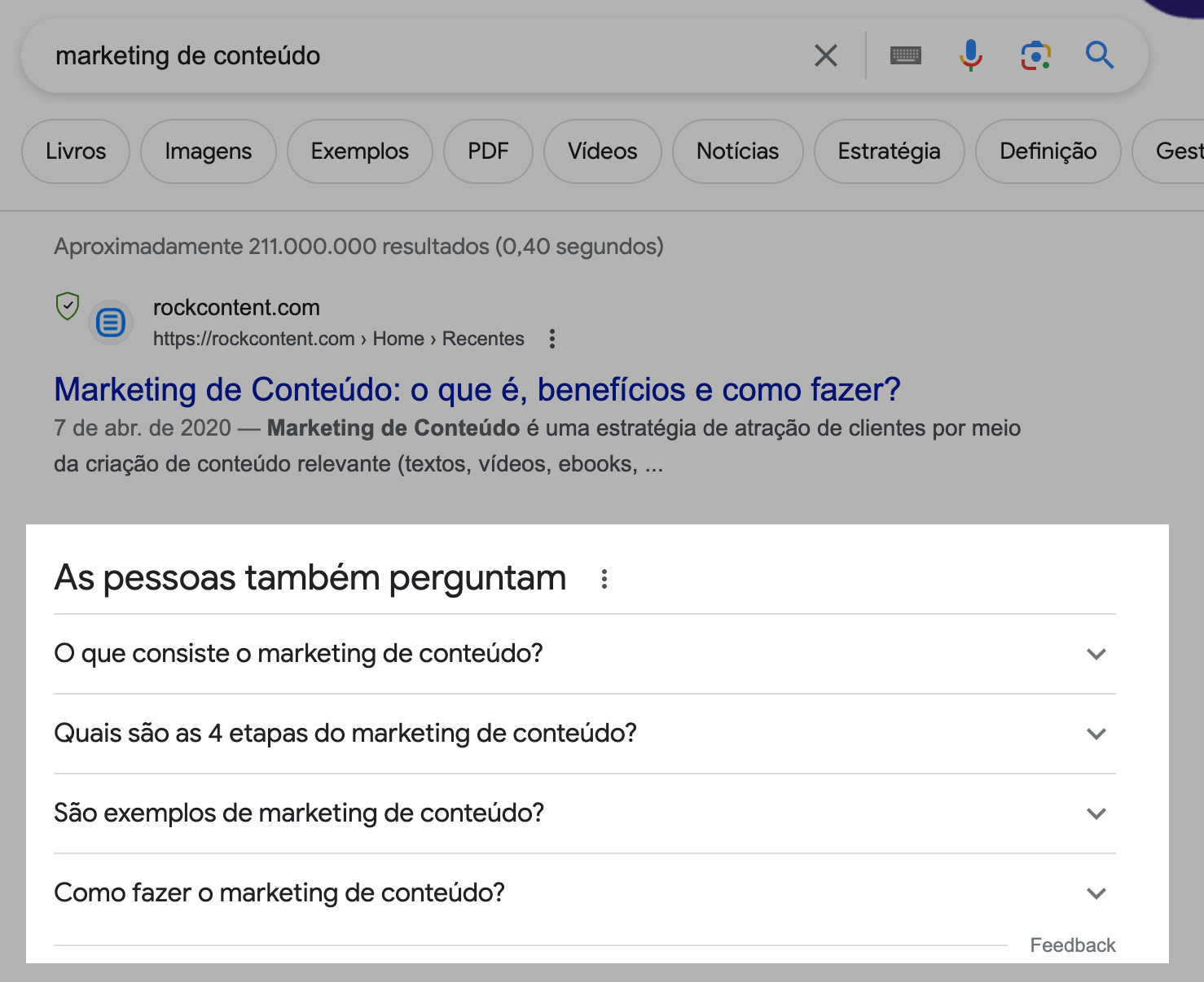Open 'Marketing de Conteúdo: o que é' result

[x=477, y=390]
